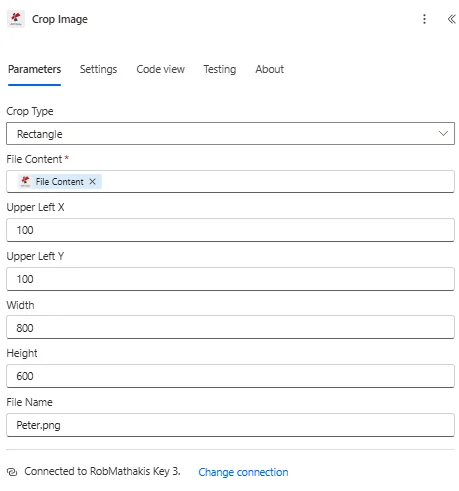The image size is (459, 491).
Task: Remove the File Content token
Action: pyautogui.click(x=92, y=181)
